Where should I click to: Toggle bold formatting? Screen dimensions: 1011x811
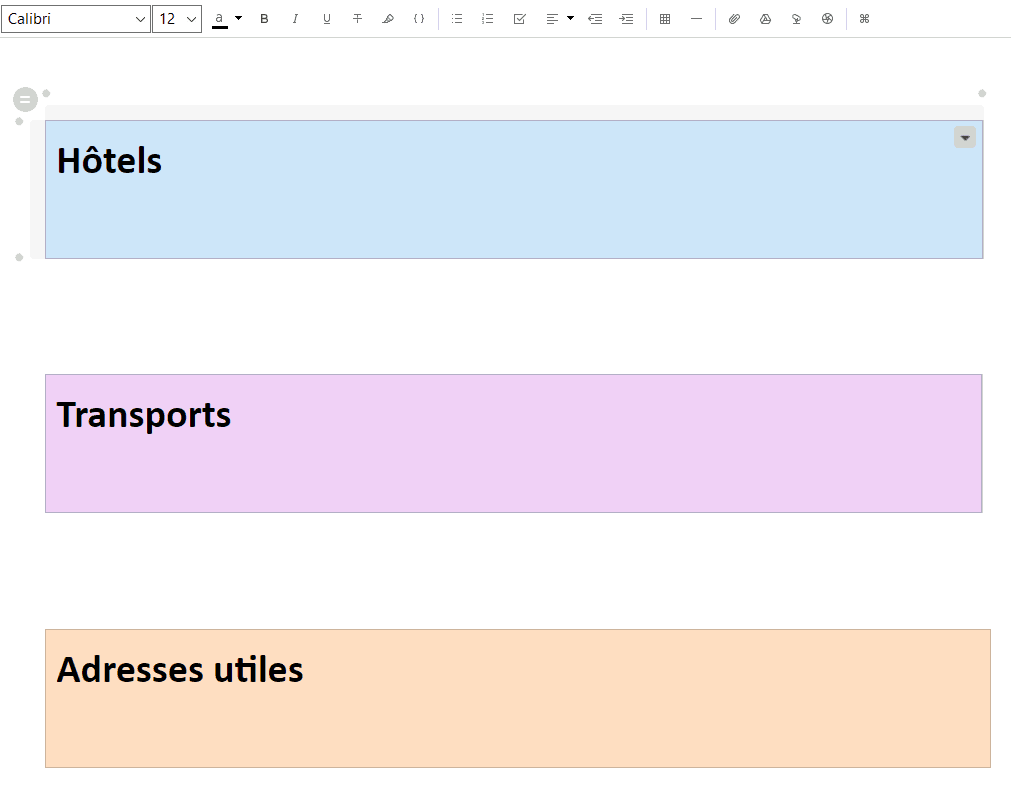tap(264, 18)
